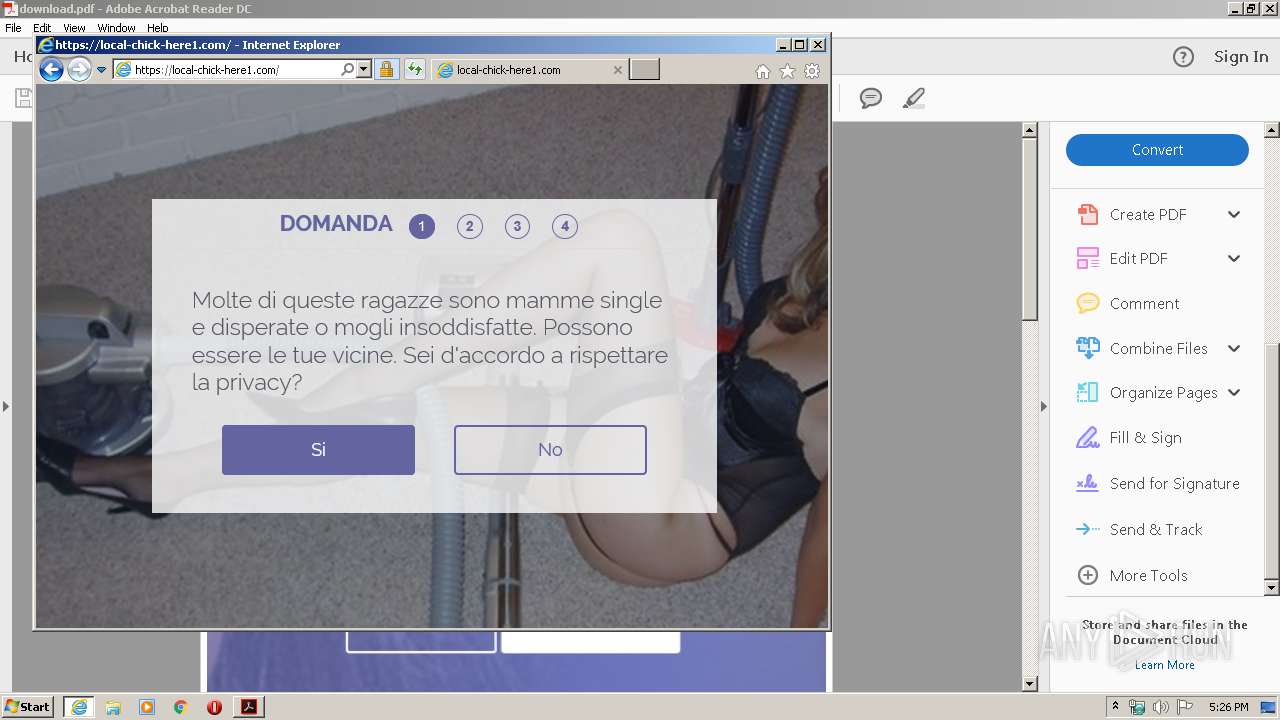Expand the left navigation pane arrow
This screenshot has height=720, width=1280.
(x=6, y=406)
